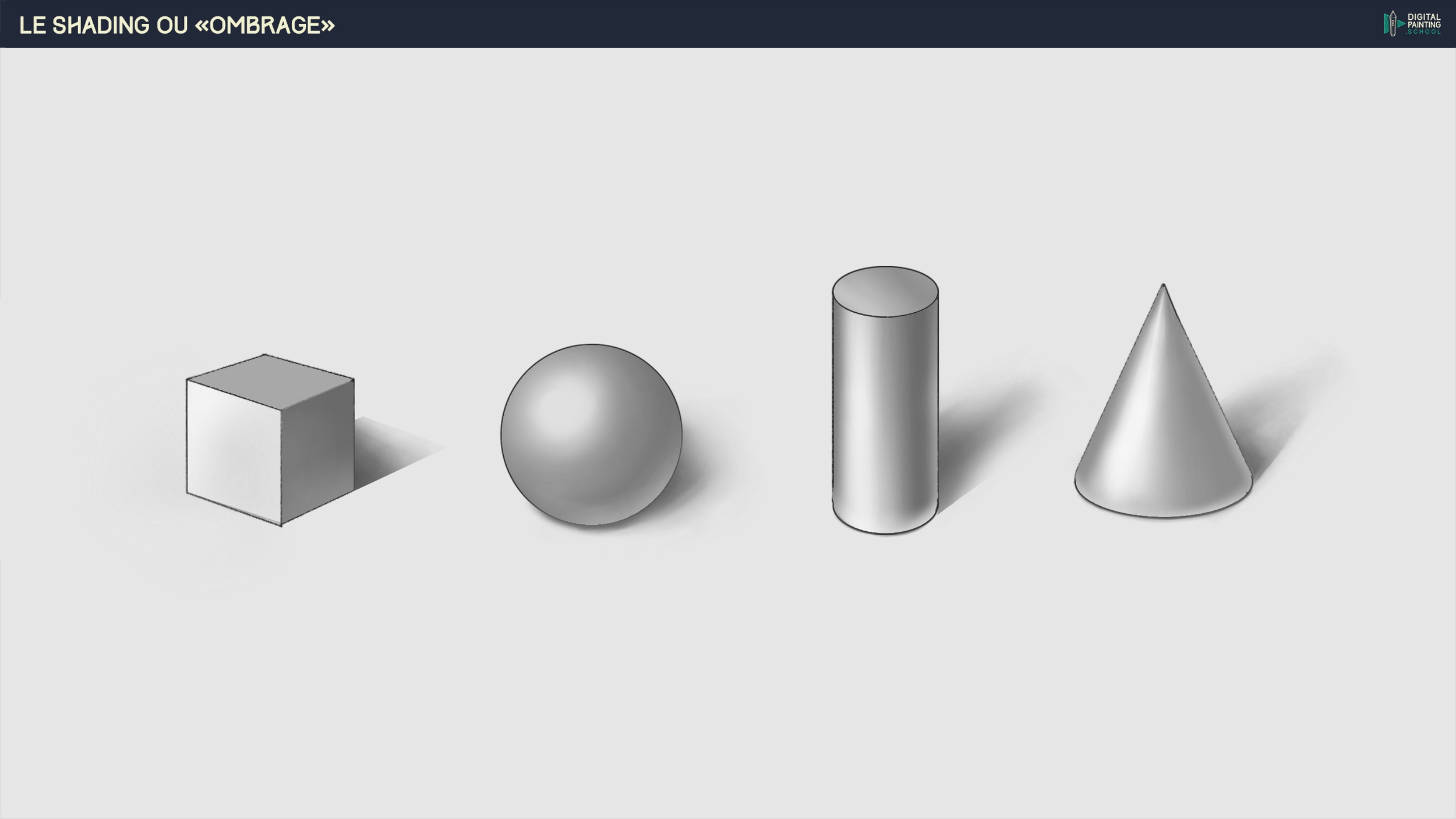Click the slide title 'Le Shading ou Ombrage'
1456x819 pixels.
click(x=177, y=25)
